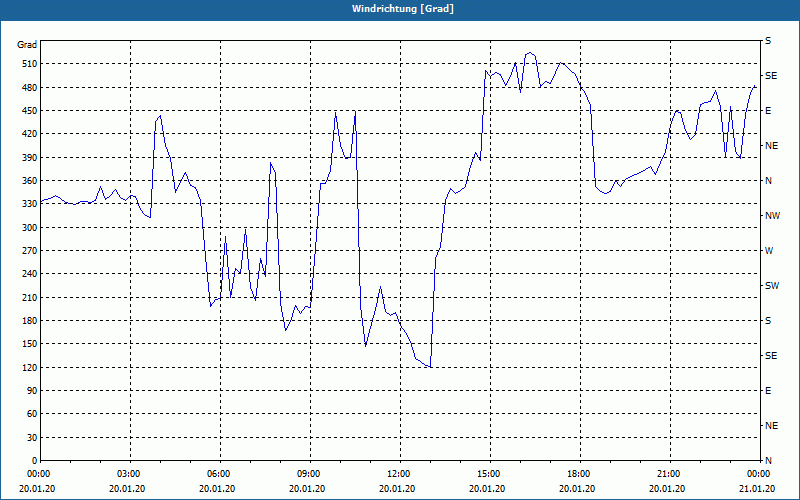Select the E compass label level with 450
The width and height of the screenshot is (800, 500).
[768, 111]
